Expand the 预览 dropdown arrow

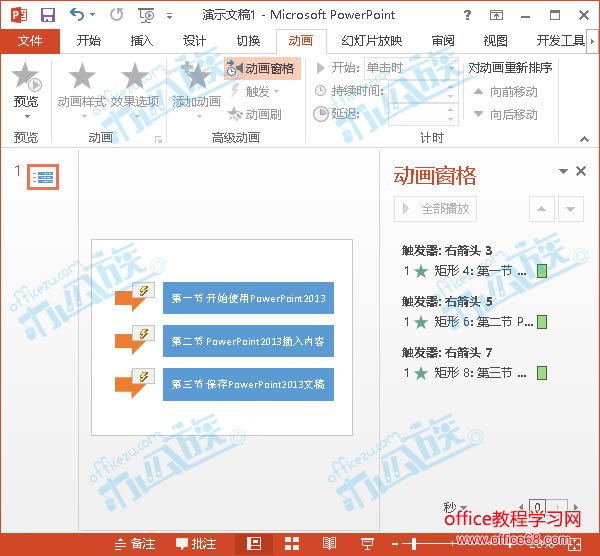click(x=27, y=116)
